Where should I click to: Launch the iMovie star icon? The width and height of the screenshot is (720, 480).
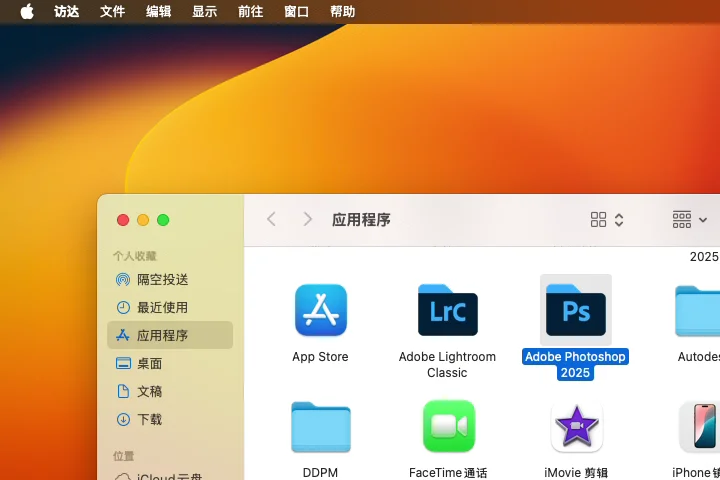pyautogui.click(x=576, y=426)
